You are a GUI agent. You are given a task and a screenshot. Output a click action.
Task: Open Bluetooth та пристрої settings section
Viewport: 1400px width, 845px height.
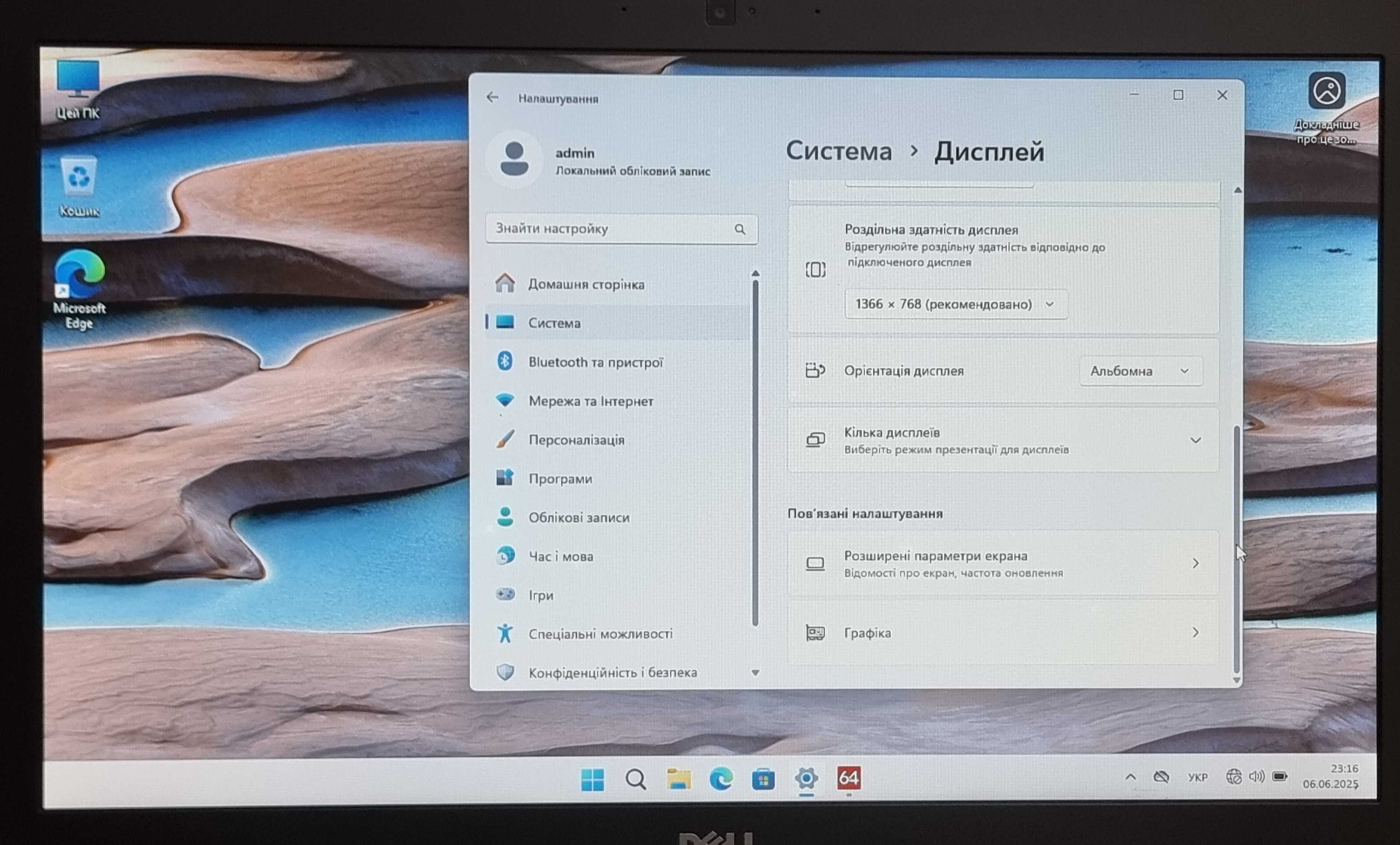(x=595, y=362)
